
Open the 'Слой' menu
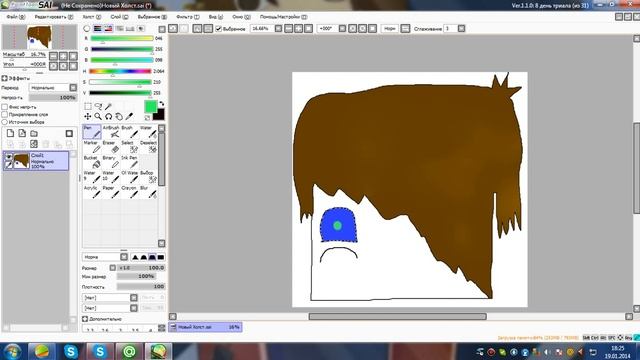click(x=119, y=17)
